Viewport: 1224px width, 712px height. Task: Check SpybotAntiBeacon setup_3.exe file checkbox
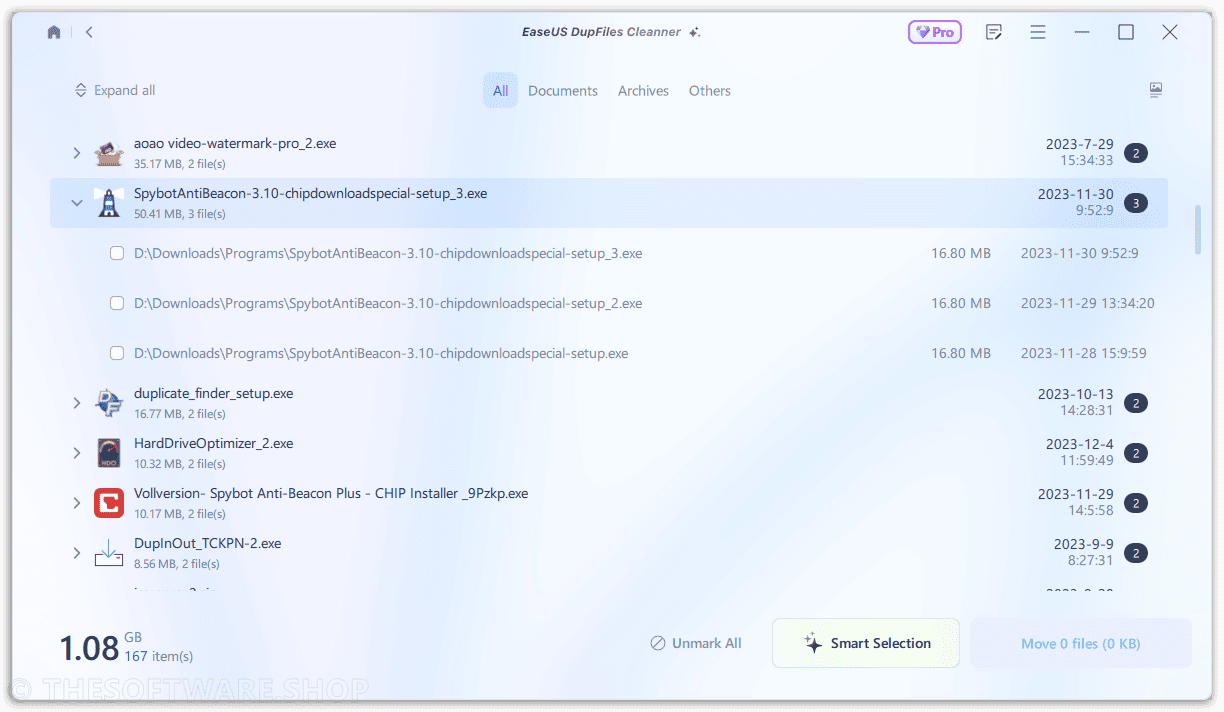coord(117,253)
